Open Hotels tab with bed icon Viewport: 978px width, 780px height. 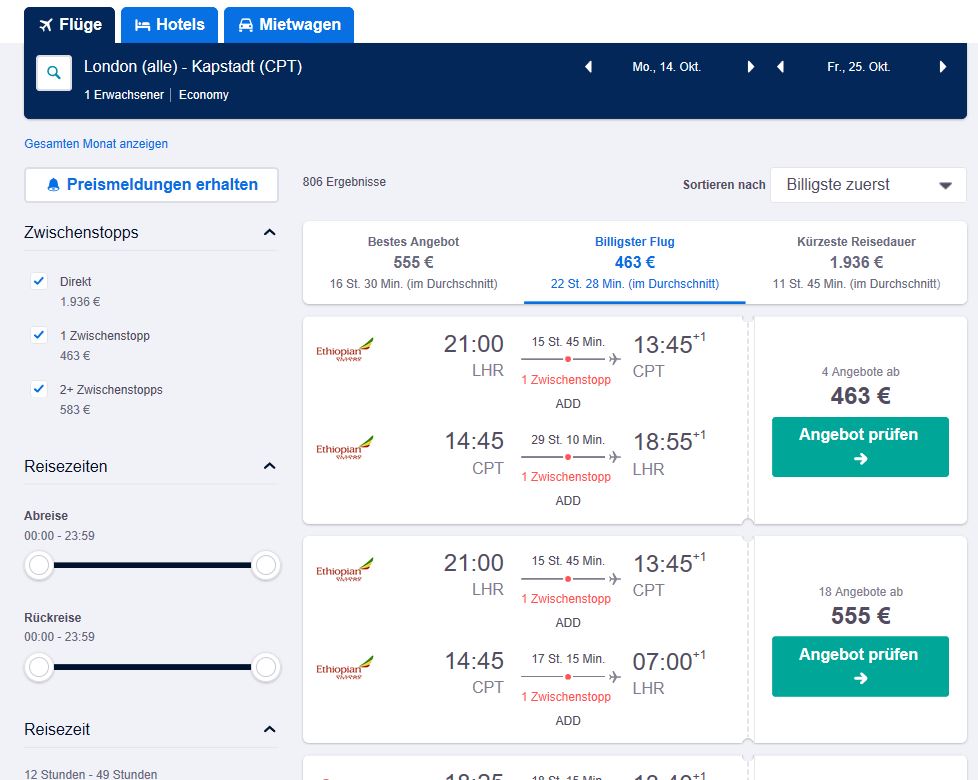click(169, 25)
